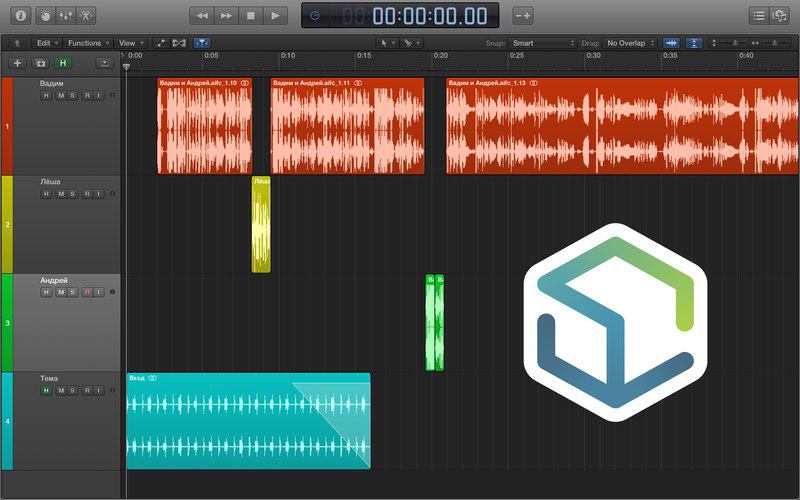Select the Вадим track name
800x500 pixels.
[x=52, y=83]
